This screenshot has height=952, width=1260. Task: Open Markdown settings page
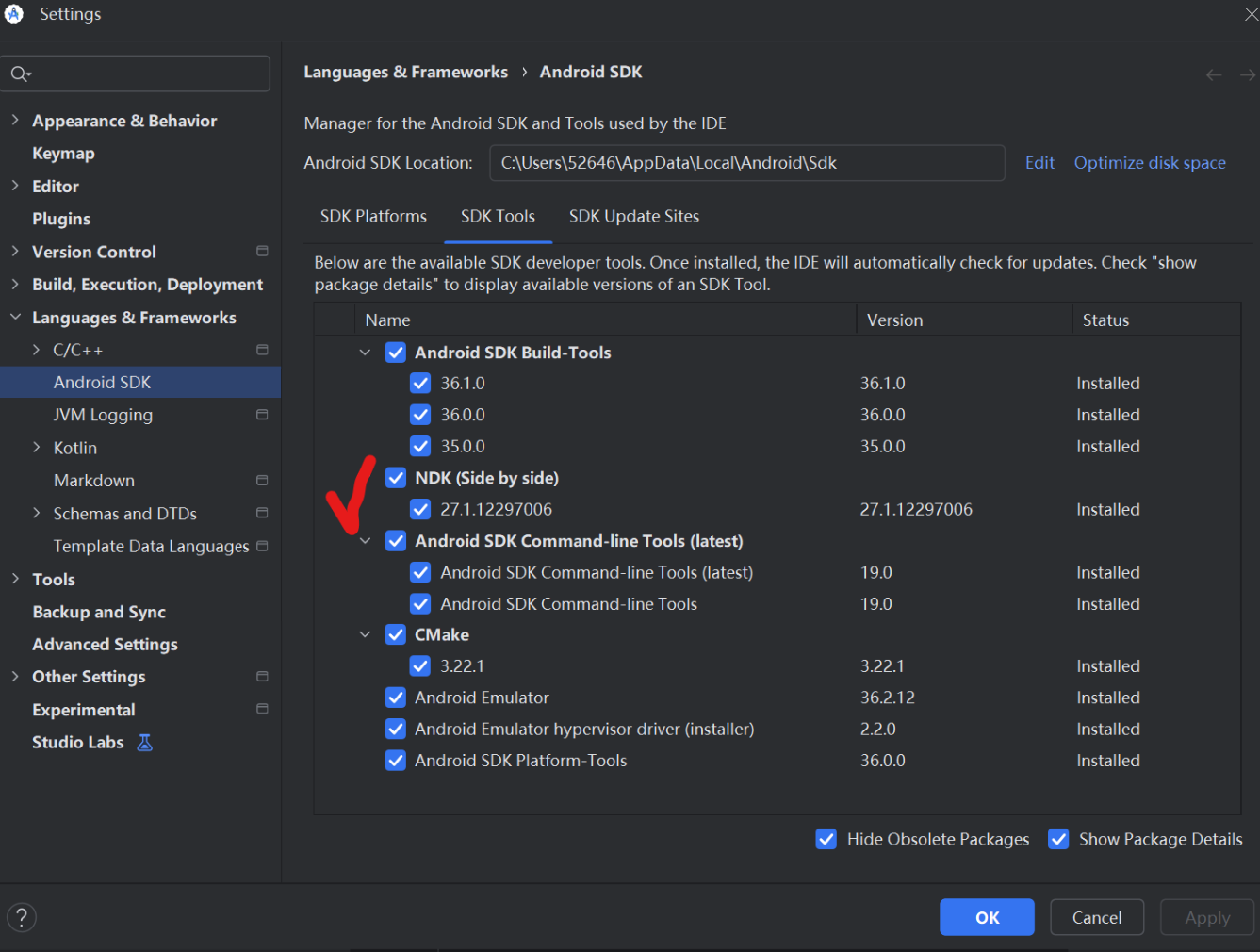(x=94, y=480)
